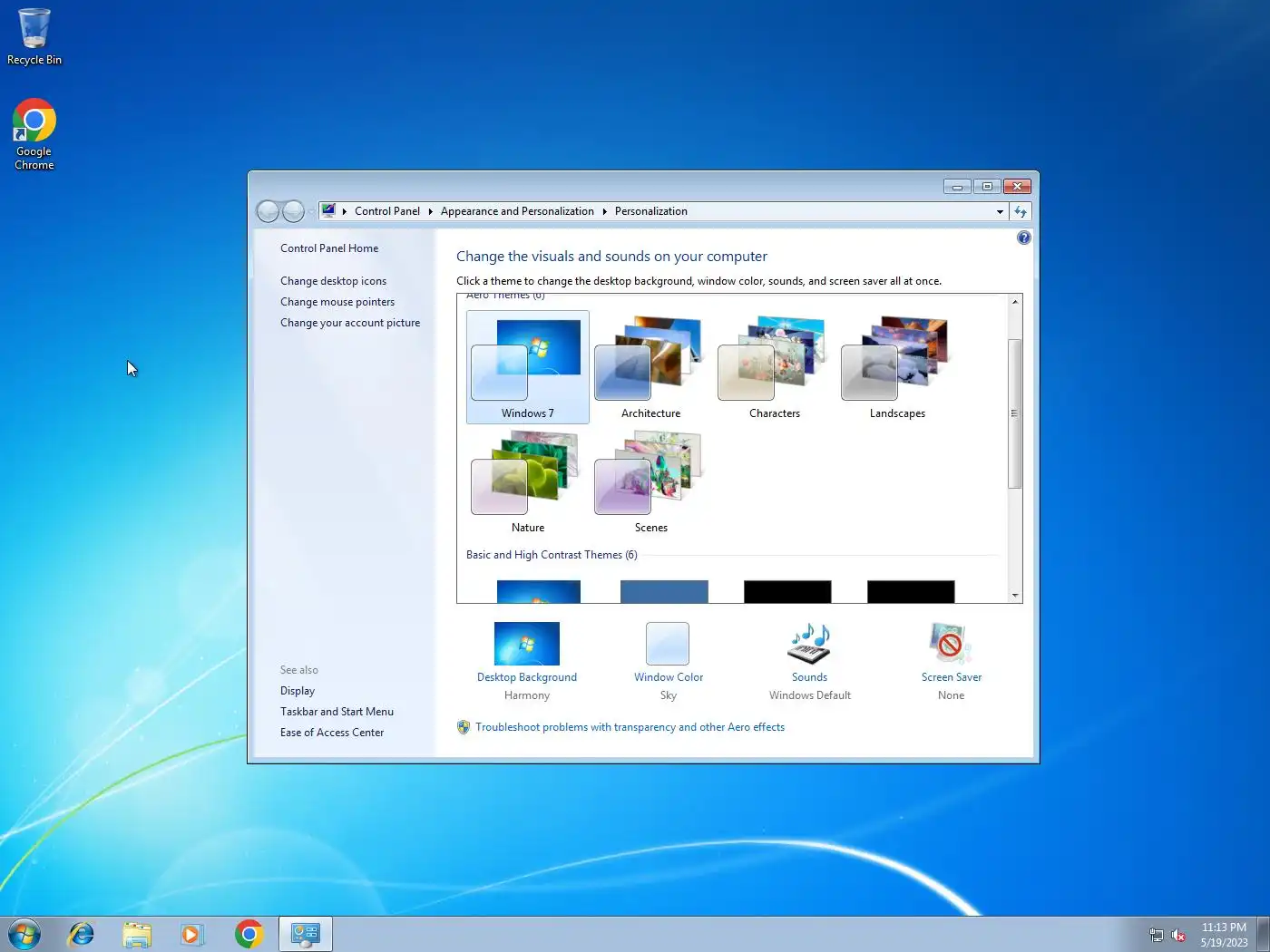
Task: Open Windows Explorer from taskbar
Action: pos(137,934)
